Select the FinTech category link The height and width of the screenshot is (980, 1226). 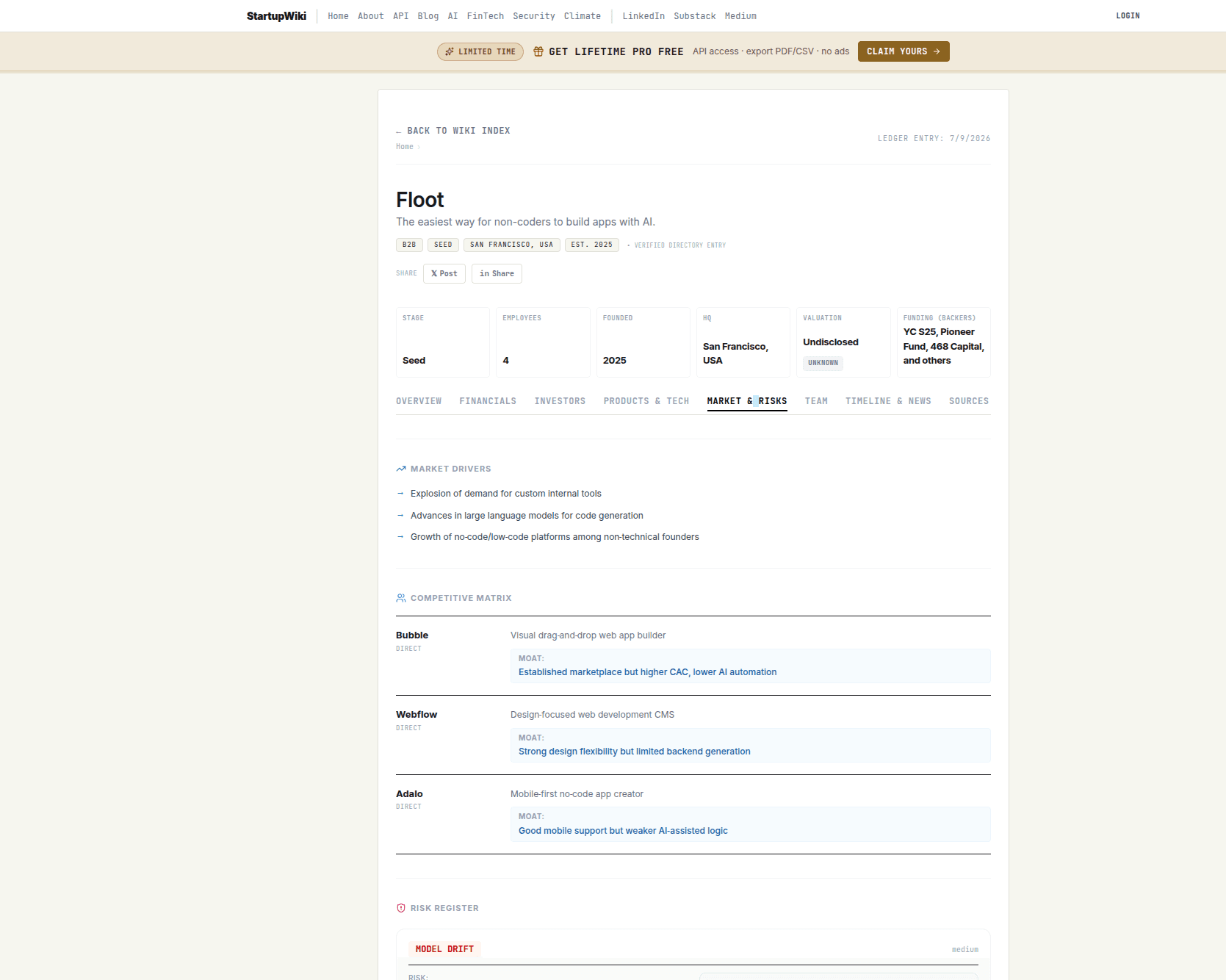(x=486, y=16)
